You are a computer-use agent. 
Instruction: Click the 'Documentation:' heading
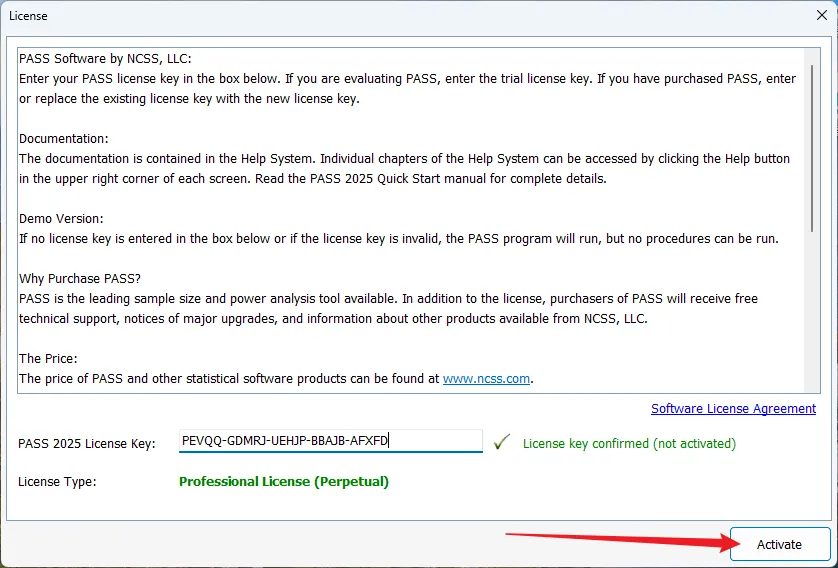(64, 139)
